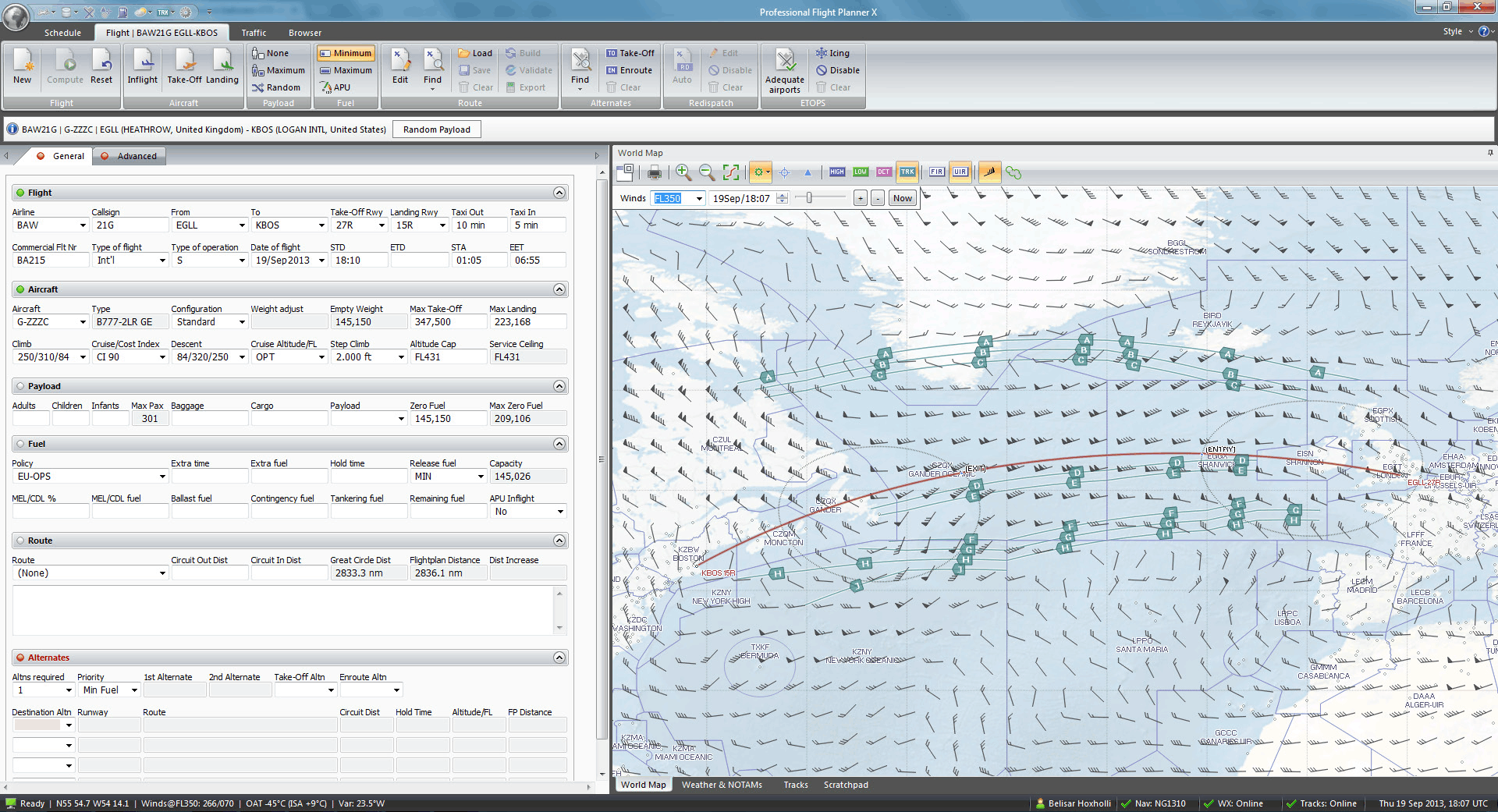Click the print map icon

(x=655, y=172)
